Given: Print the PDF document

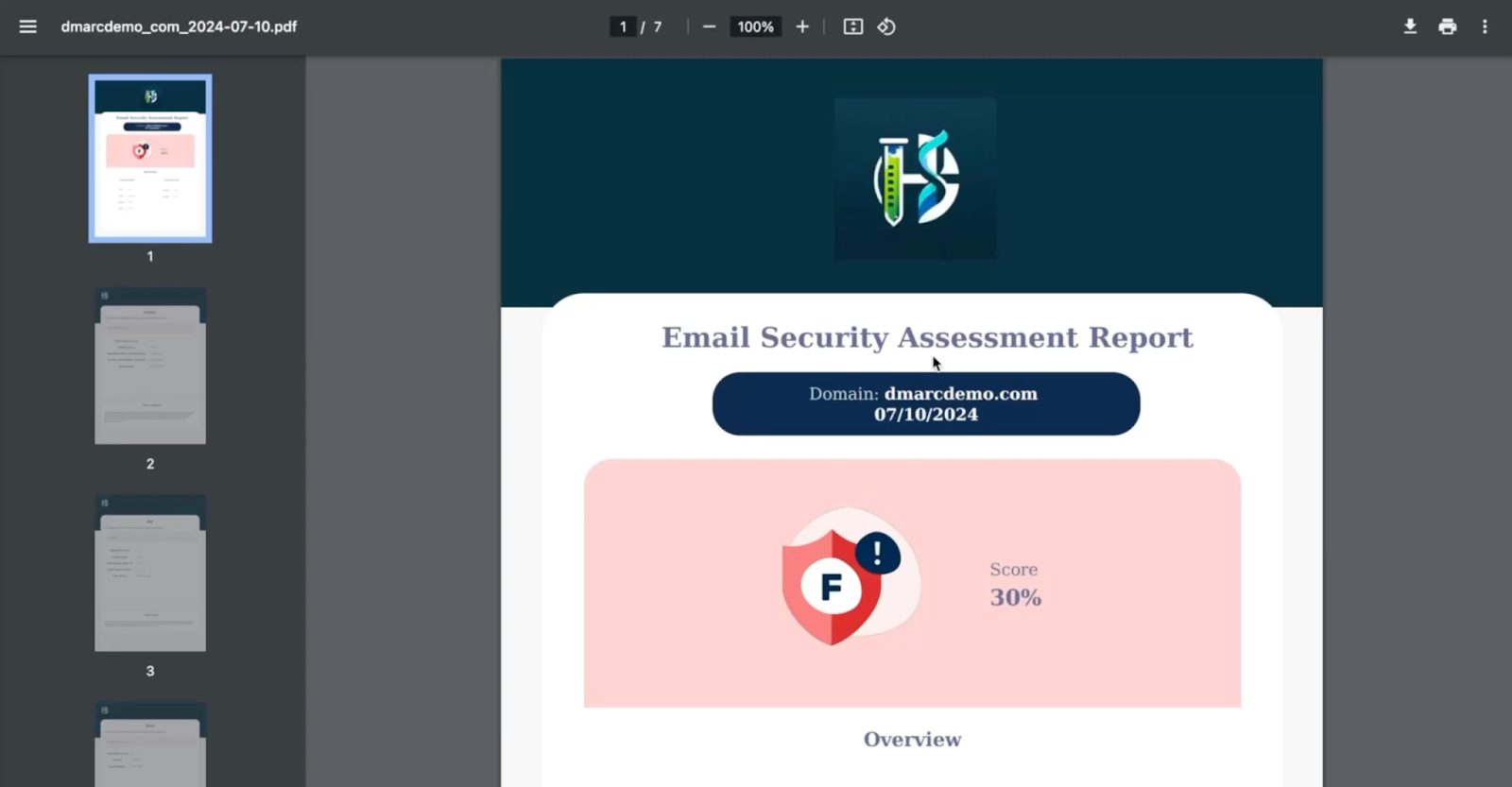Looking at the screenshot, I should point(1447,26).
